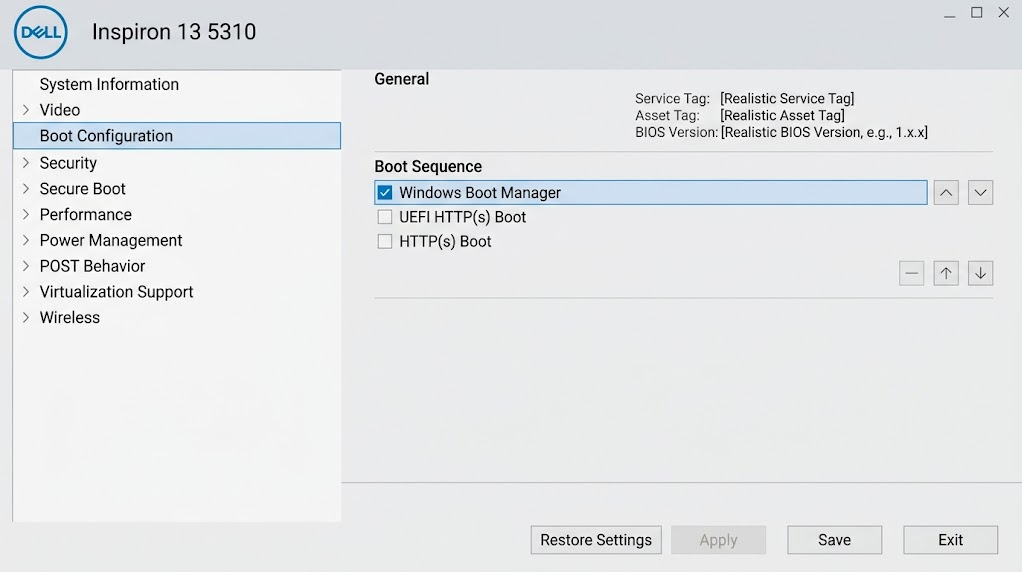
Task: Expand the Virtualization Support chevron
Action: click(26, 292)
